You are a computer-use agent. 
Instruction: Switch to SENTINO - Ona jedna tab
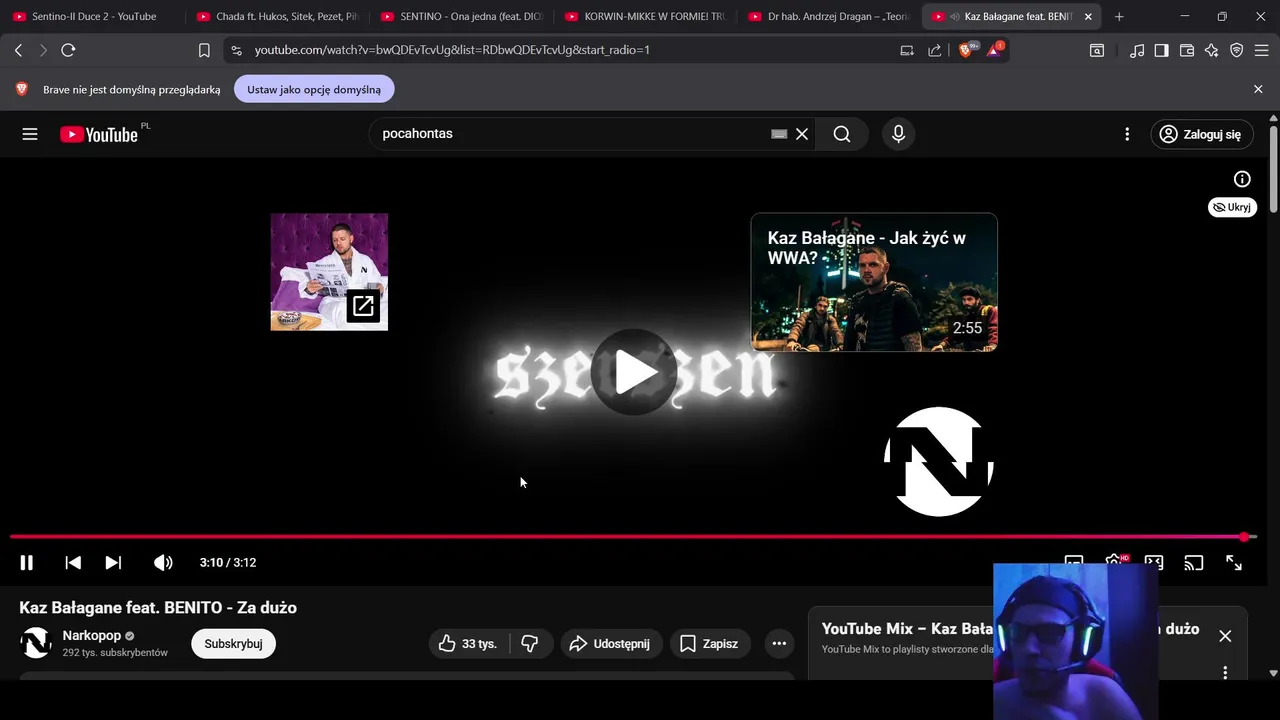(x=460, y=17)
